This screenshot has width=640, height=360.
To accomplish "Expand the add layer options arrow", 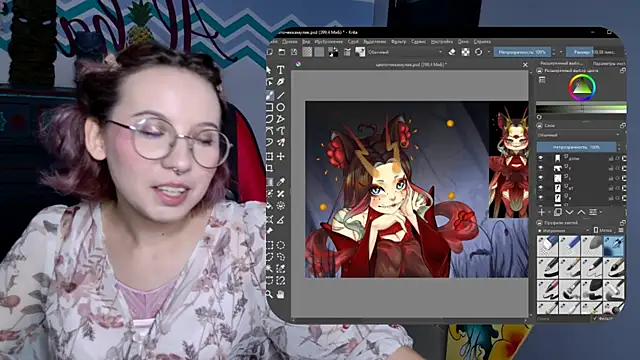I will click(549, 212).
